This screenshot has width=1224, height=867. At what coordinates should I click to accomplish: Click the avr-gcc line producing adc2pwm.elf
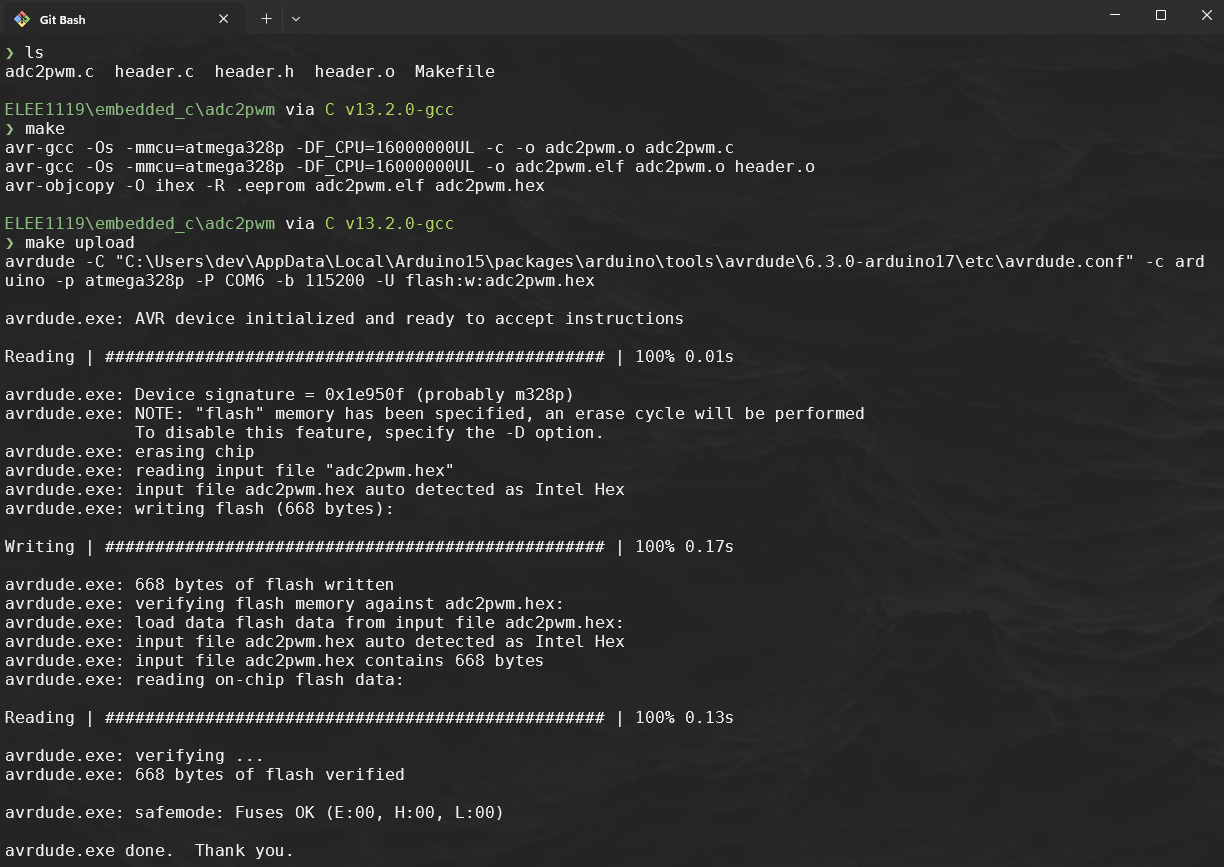click(410, 167)
